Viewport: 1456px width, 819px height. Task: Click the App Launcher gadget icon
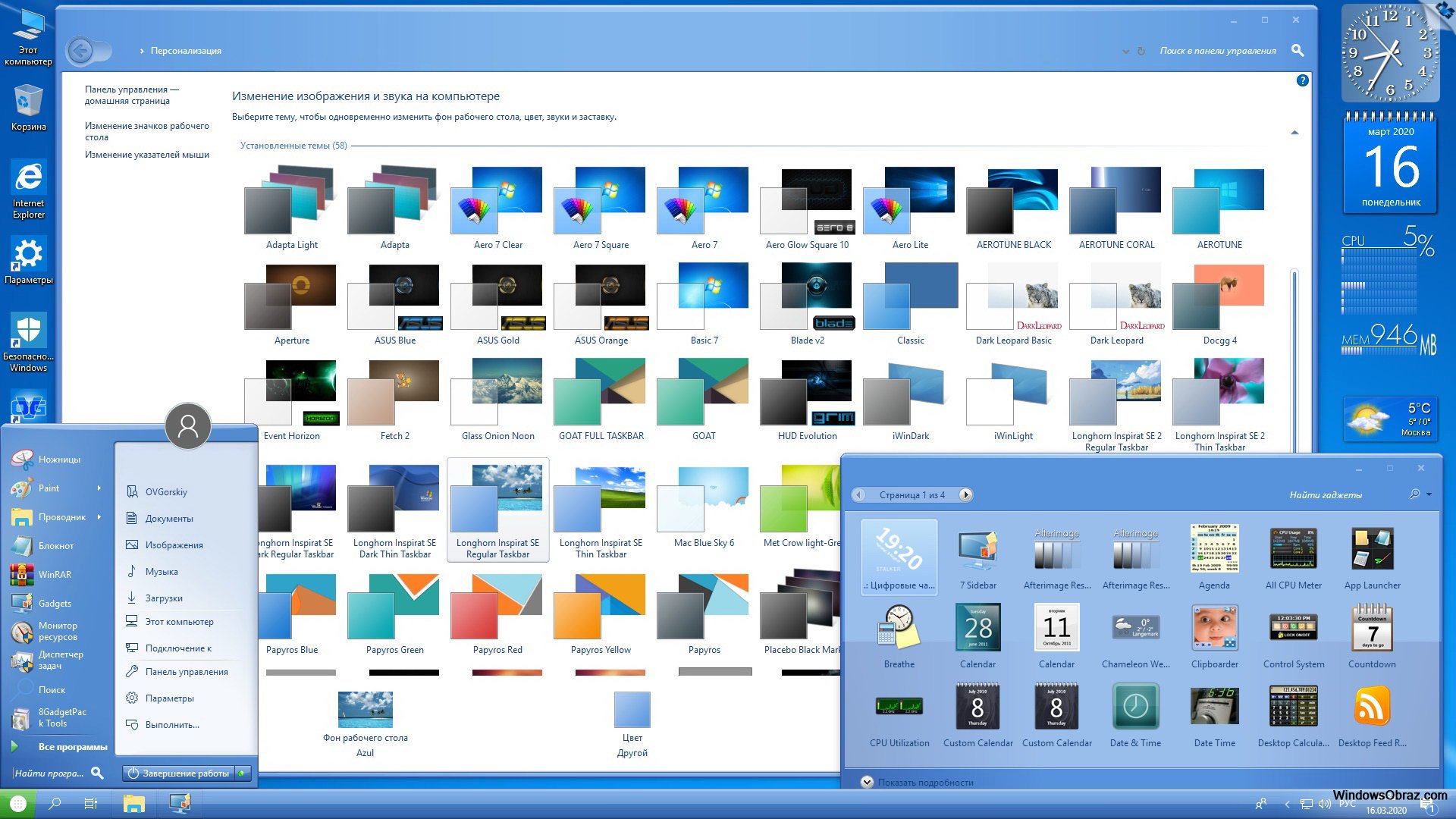1372,550
